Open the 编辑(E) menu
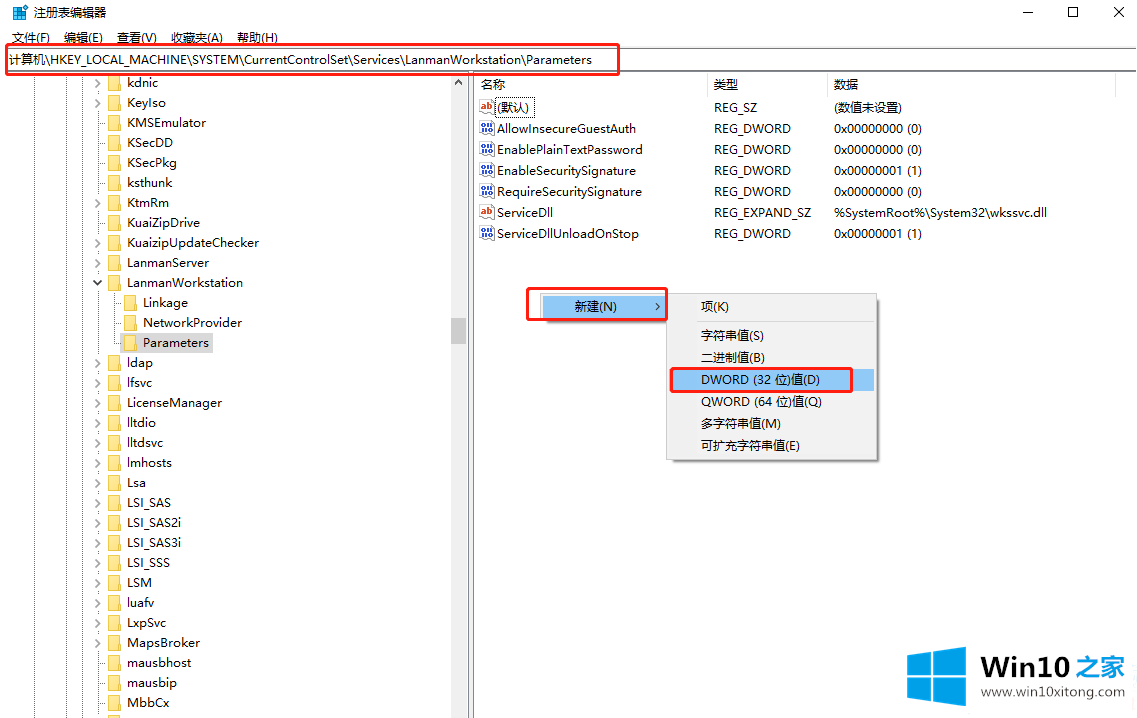The image size is (1137, 718). click(x=83, y=38)
